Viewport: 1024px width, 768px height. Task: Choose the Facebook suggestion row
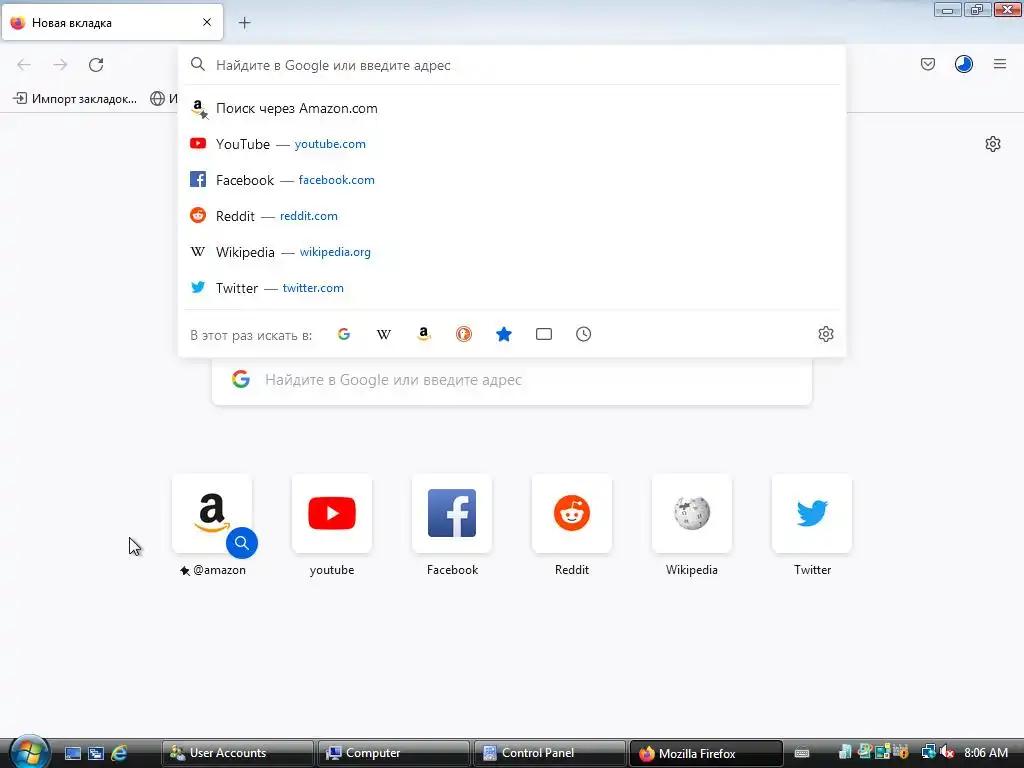click(512, 180)
